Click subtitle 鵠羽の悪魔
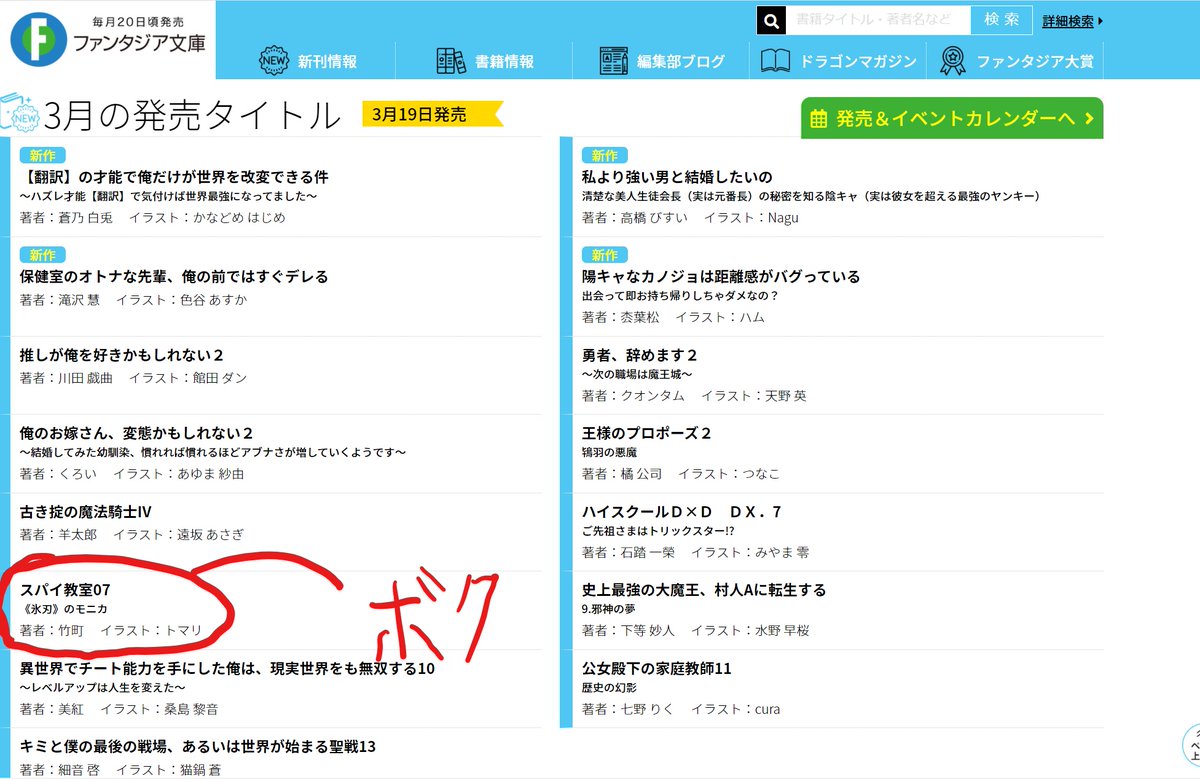This screenshot has width=1200, height=779. [611, 452]
